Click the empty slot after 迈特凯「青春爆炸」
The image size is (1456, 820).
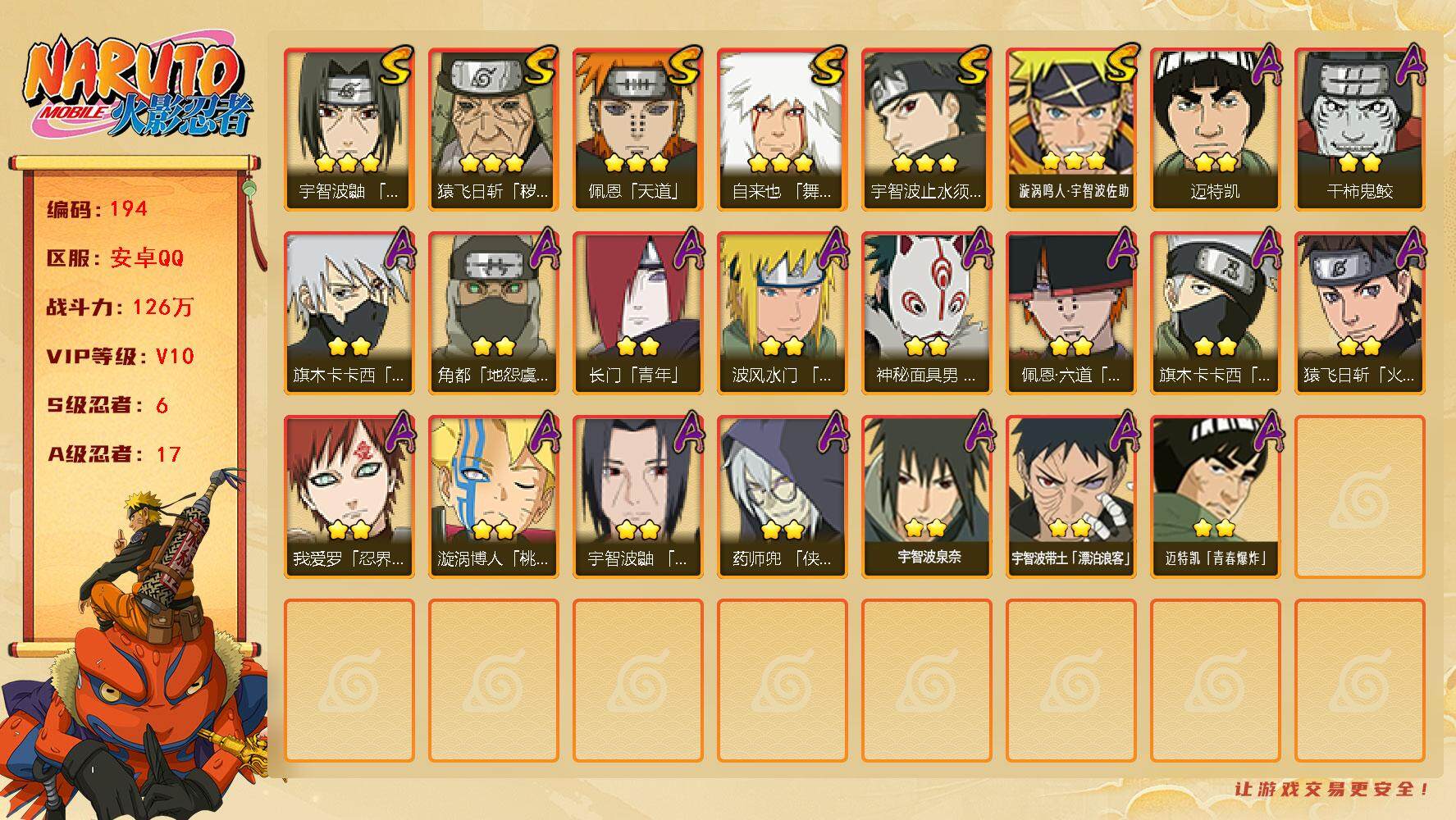[x=1359, y=496]
